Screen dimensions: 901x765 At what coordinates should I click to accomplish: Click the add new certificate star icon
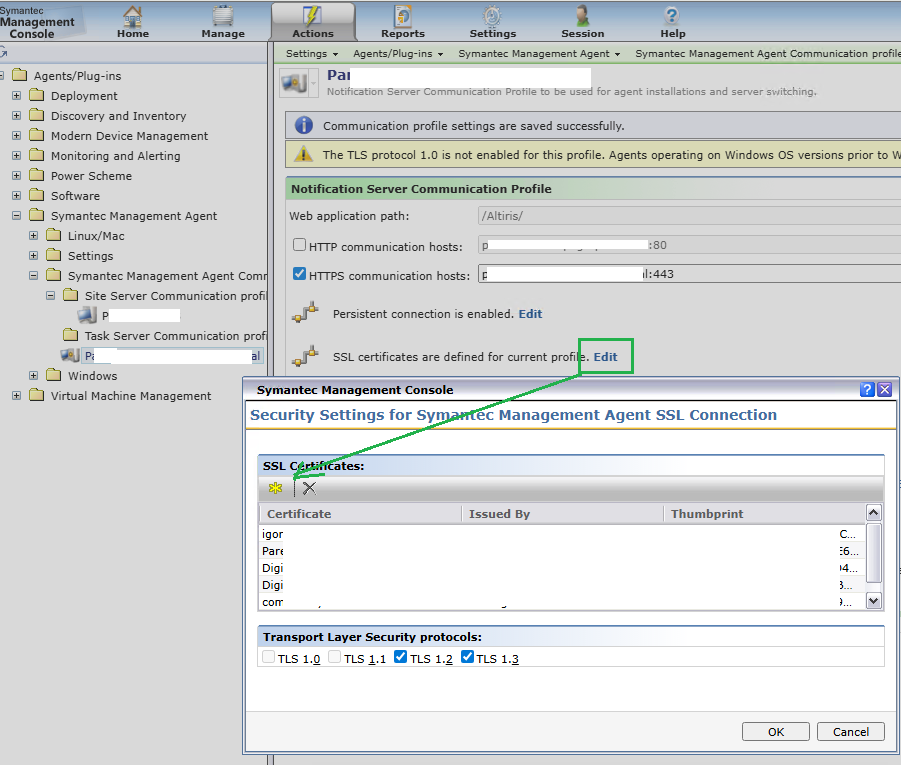276,488
